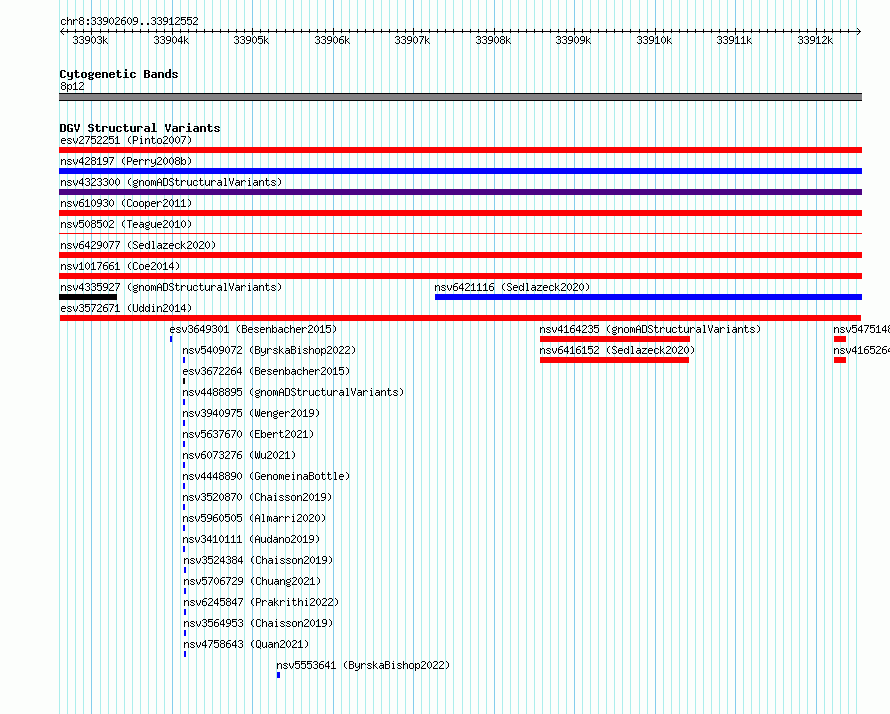890x714 pixels.
Task: Click the 33905k ruler position
Action: pos(251,40)
